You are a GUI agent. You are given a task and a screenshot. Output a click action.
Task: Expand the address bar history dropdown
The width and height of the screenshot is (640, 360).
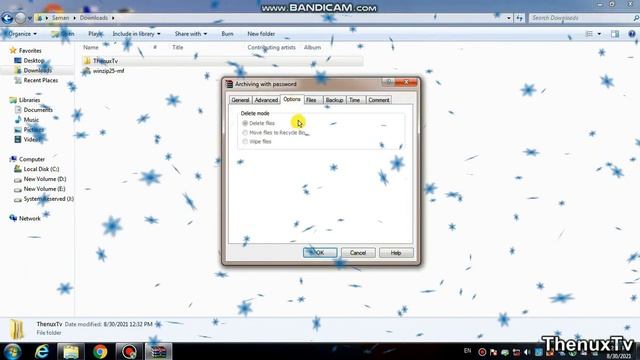pyautogui.click(x=509, y=18)
